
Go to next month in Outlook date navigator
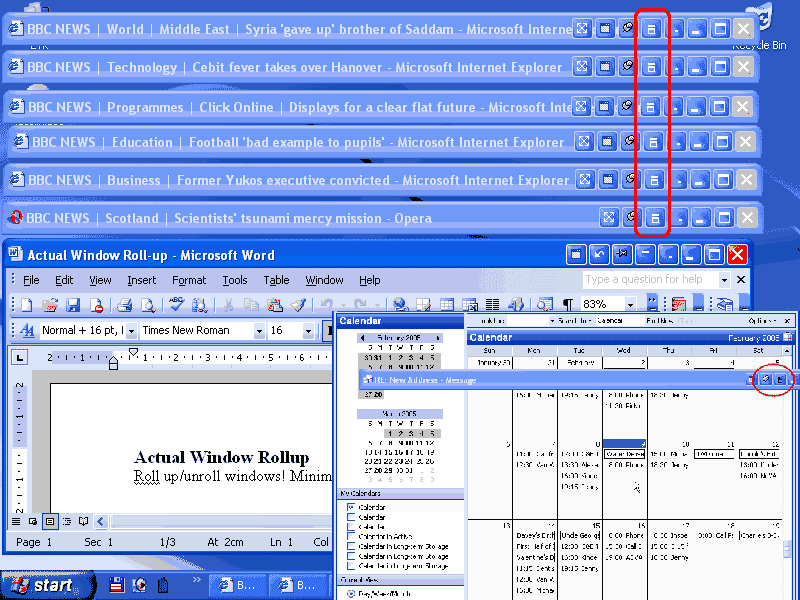[438, 338]
